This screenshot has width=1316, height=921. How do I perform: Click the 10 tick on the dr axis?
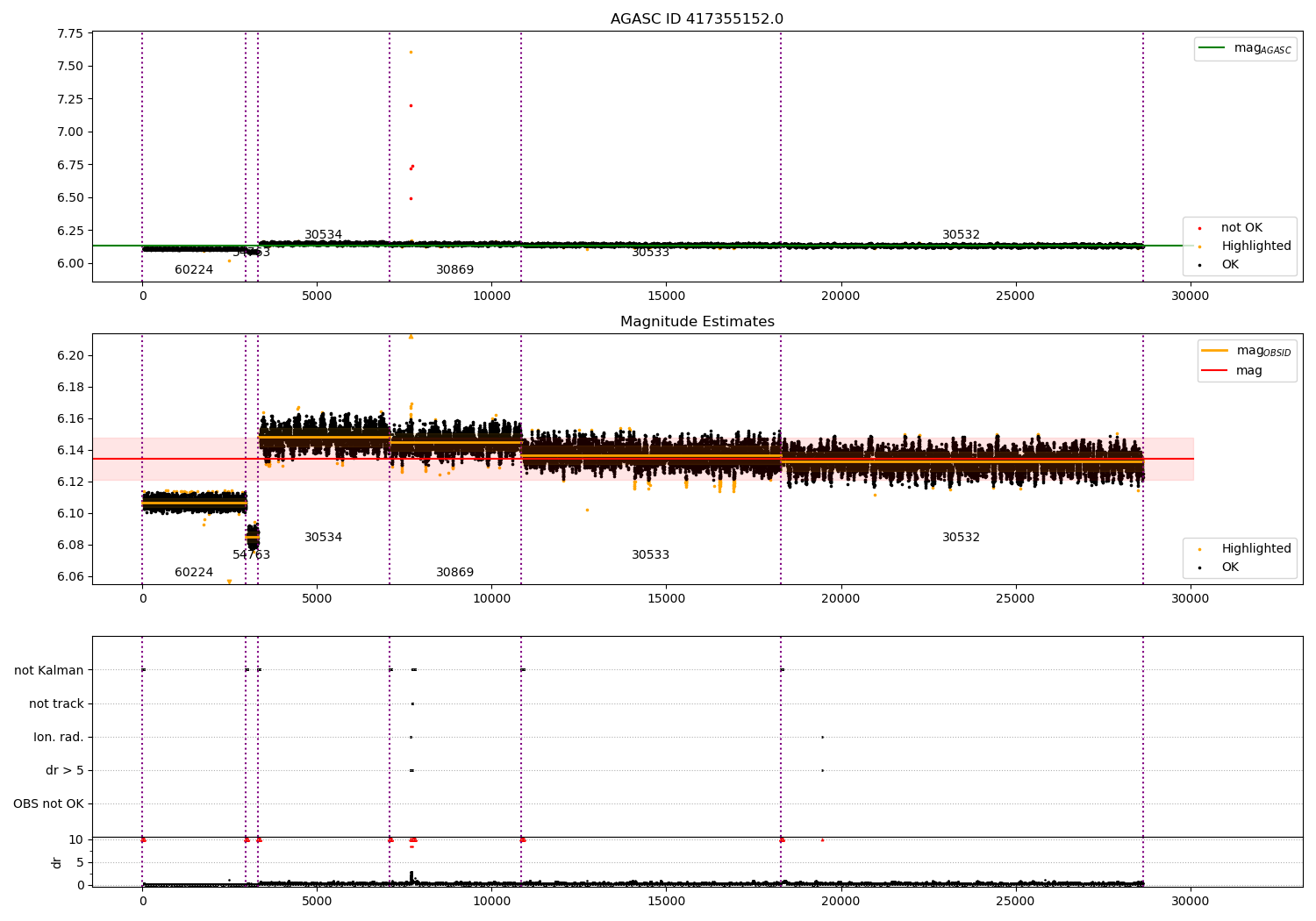[76, 839]
